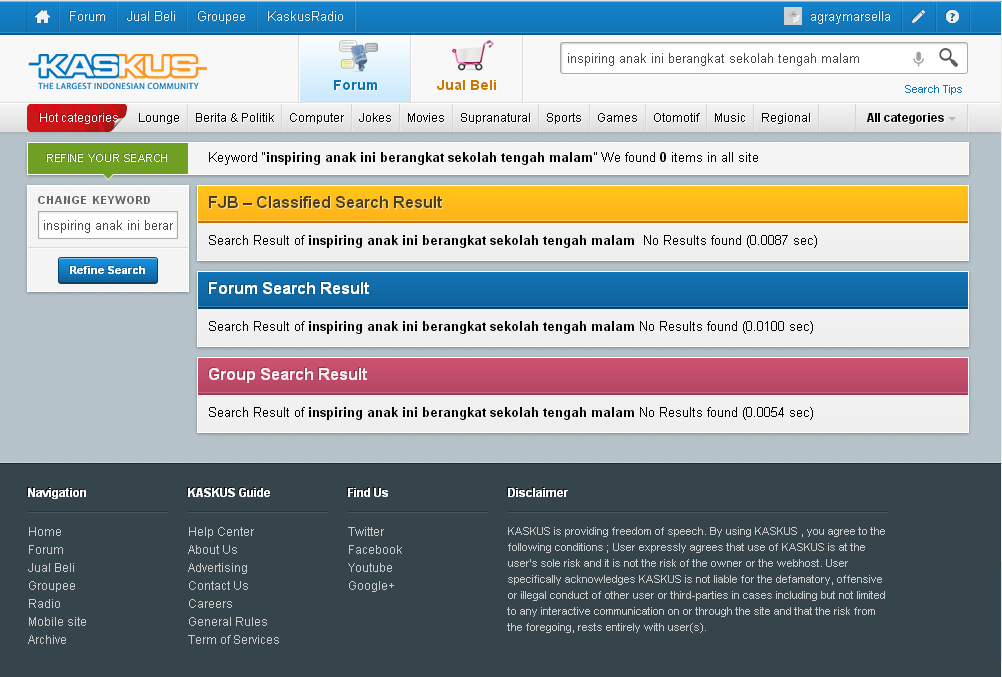The height and width of the screenshot is (677, 1002).
Task: Click the user avatar next to agraymarsella
Action: click(792, 17)
